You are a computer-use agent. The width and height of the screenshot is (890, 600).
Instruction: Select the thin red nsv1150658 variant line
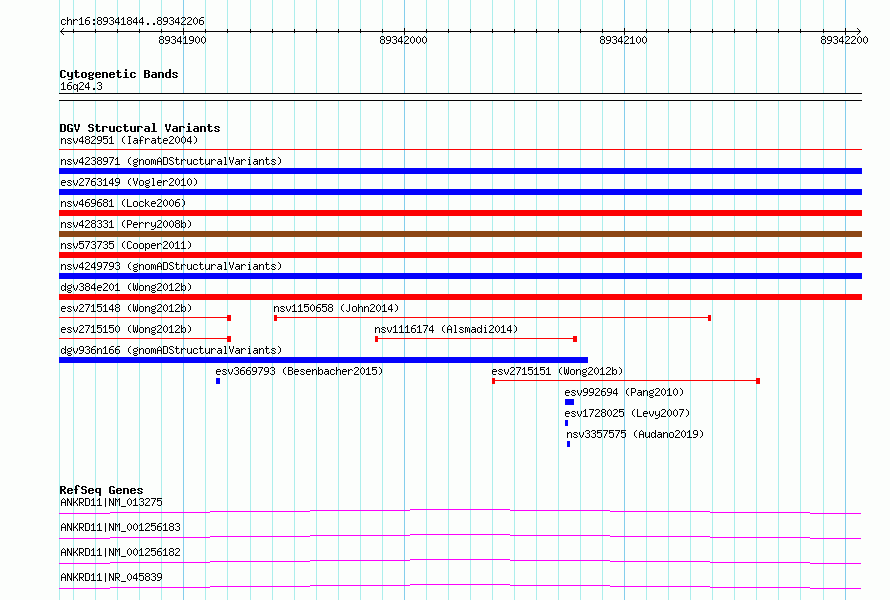click(492, 318)
